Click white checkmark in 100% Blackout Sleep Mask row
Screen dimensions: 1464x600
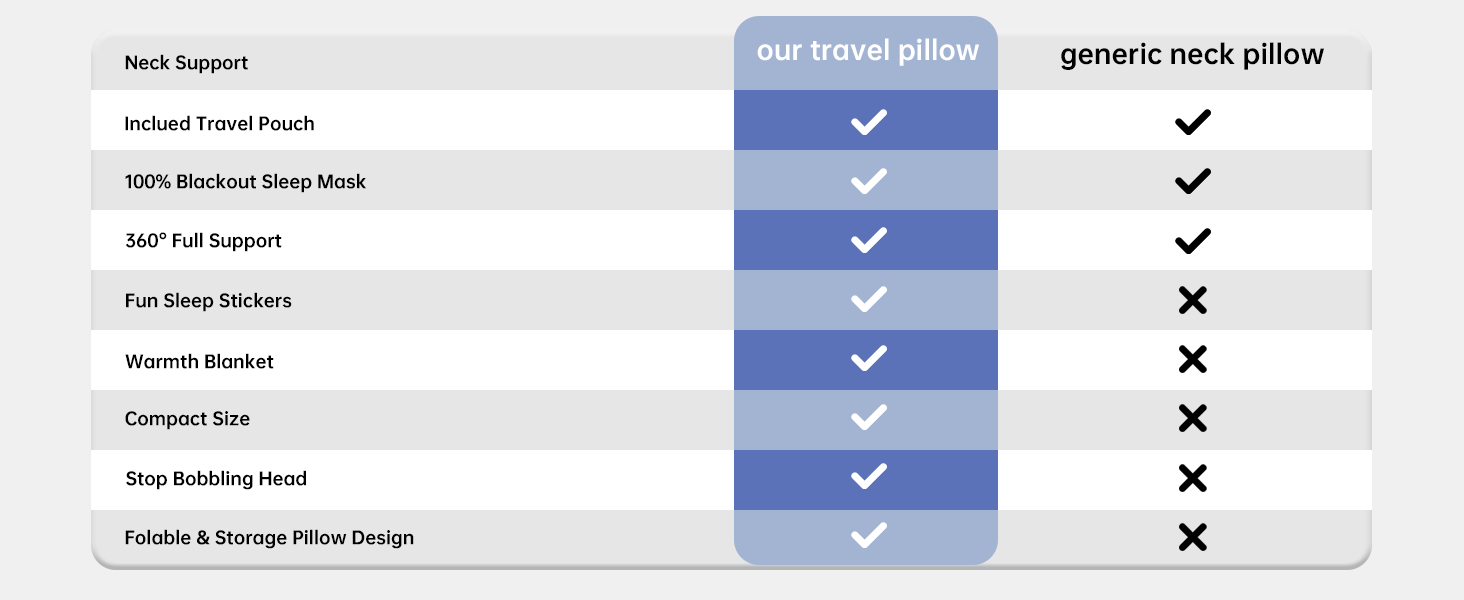point(868,181)
